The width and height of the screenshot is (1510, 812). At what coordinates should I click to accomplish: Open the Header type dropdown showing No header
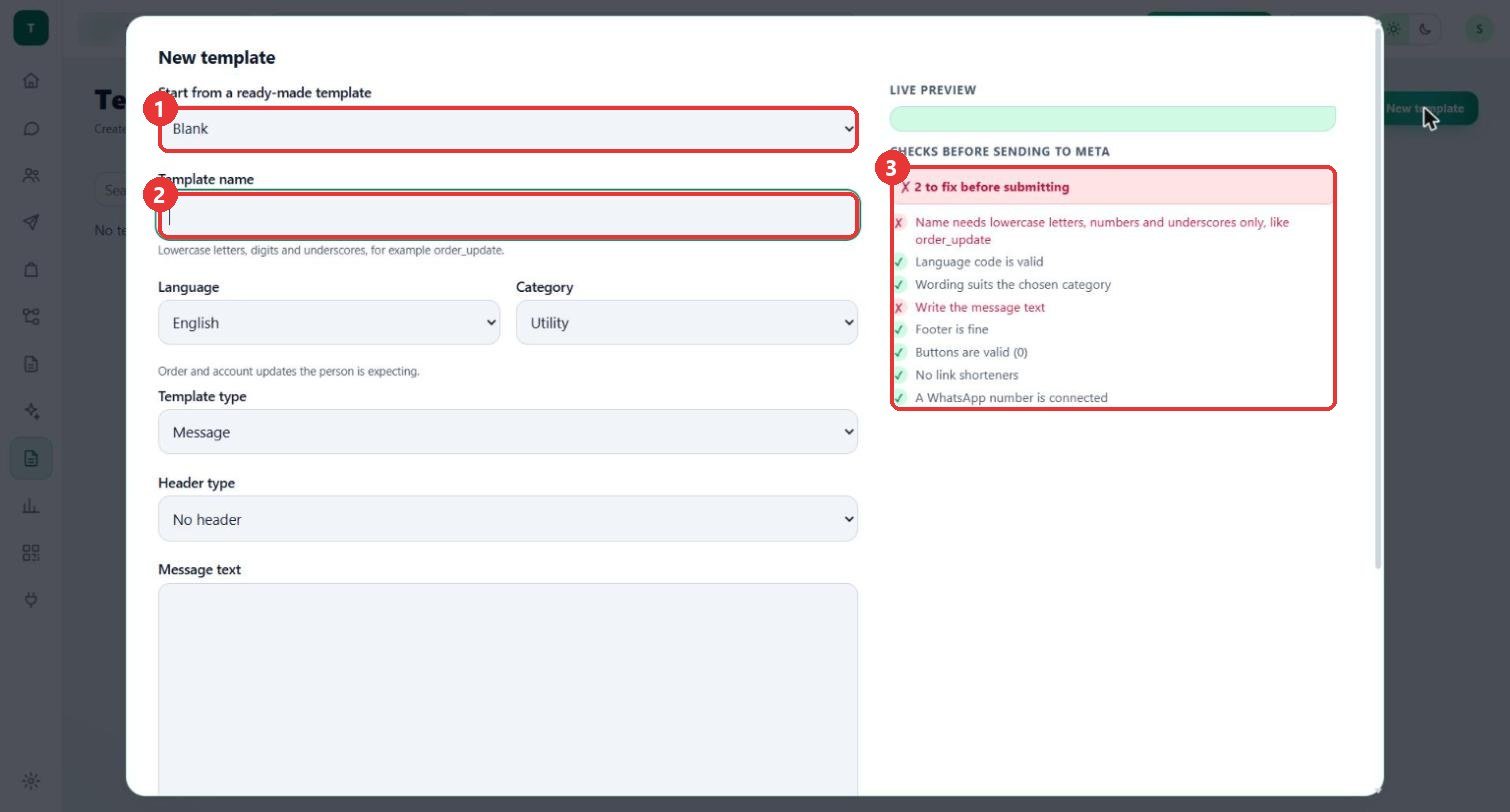508,519
